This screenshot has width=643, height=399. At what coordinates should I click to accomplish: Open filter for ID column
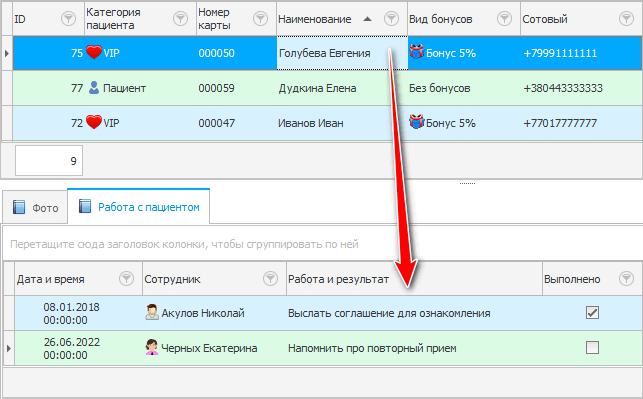[68, 18]
